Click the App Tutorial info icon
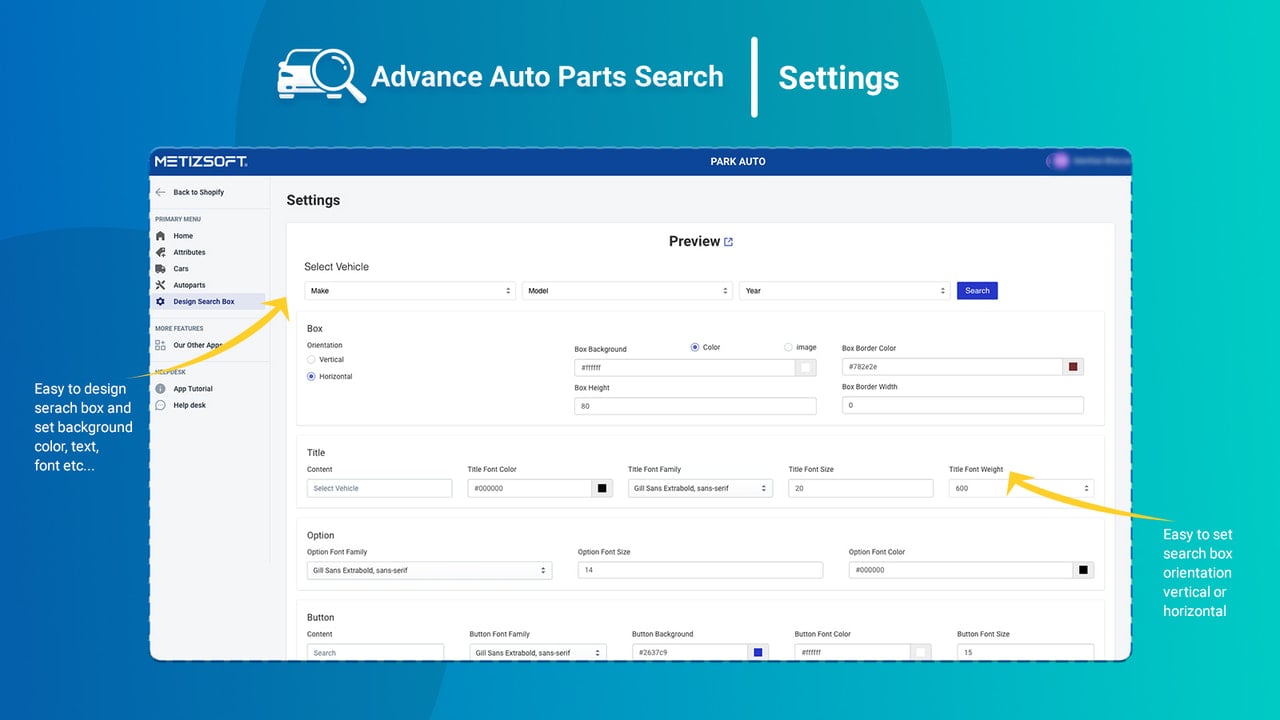The height and width of the screenshot is (720, 1280). point(160,389)
